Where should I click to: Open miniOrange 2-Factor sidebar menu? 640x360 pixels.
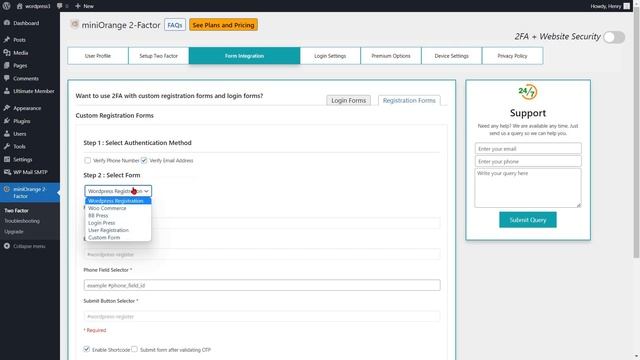[x=30, y=193]
